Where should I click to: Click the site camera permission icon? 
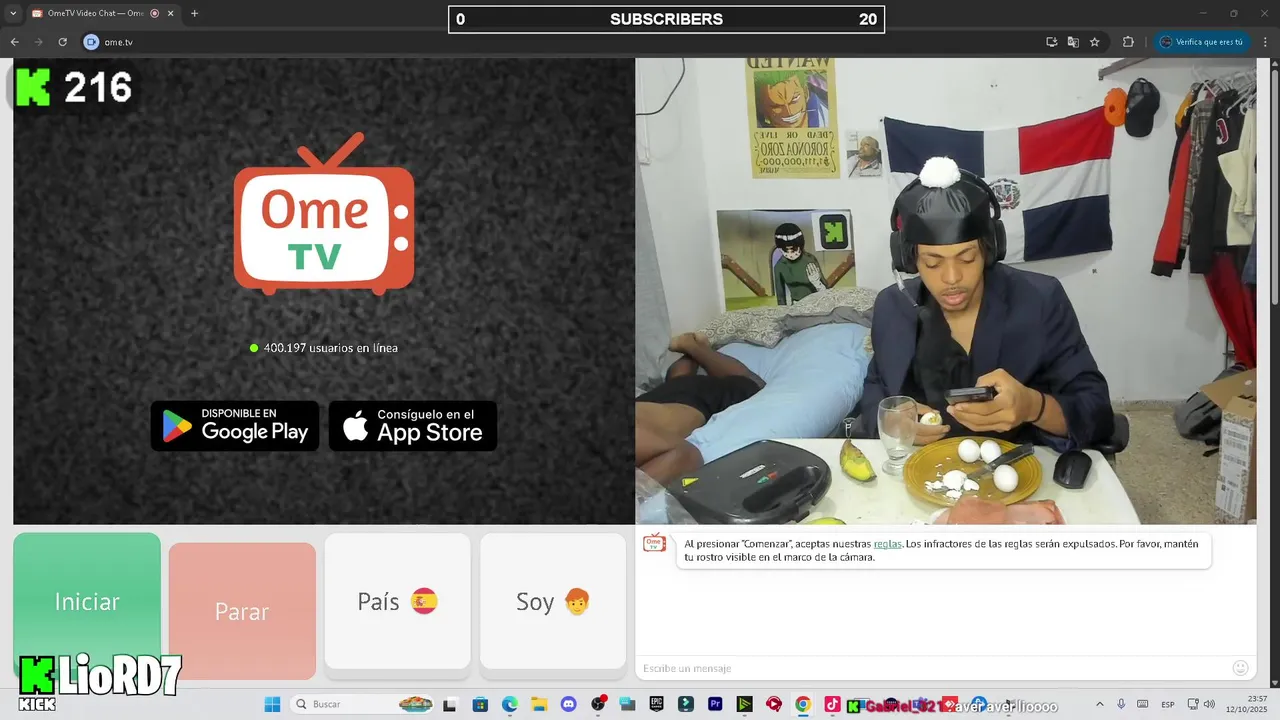click(x=91, y=42)
